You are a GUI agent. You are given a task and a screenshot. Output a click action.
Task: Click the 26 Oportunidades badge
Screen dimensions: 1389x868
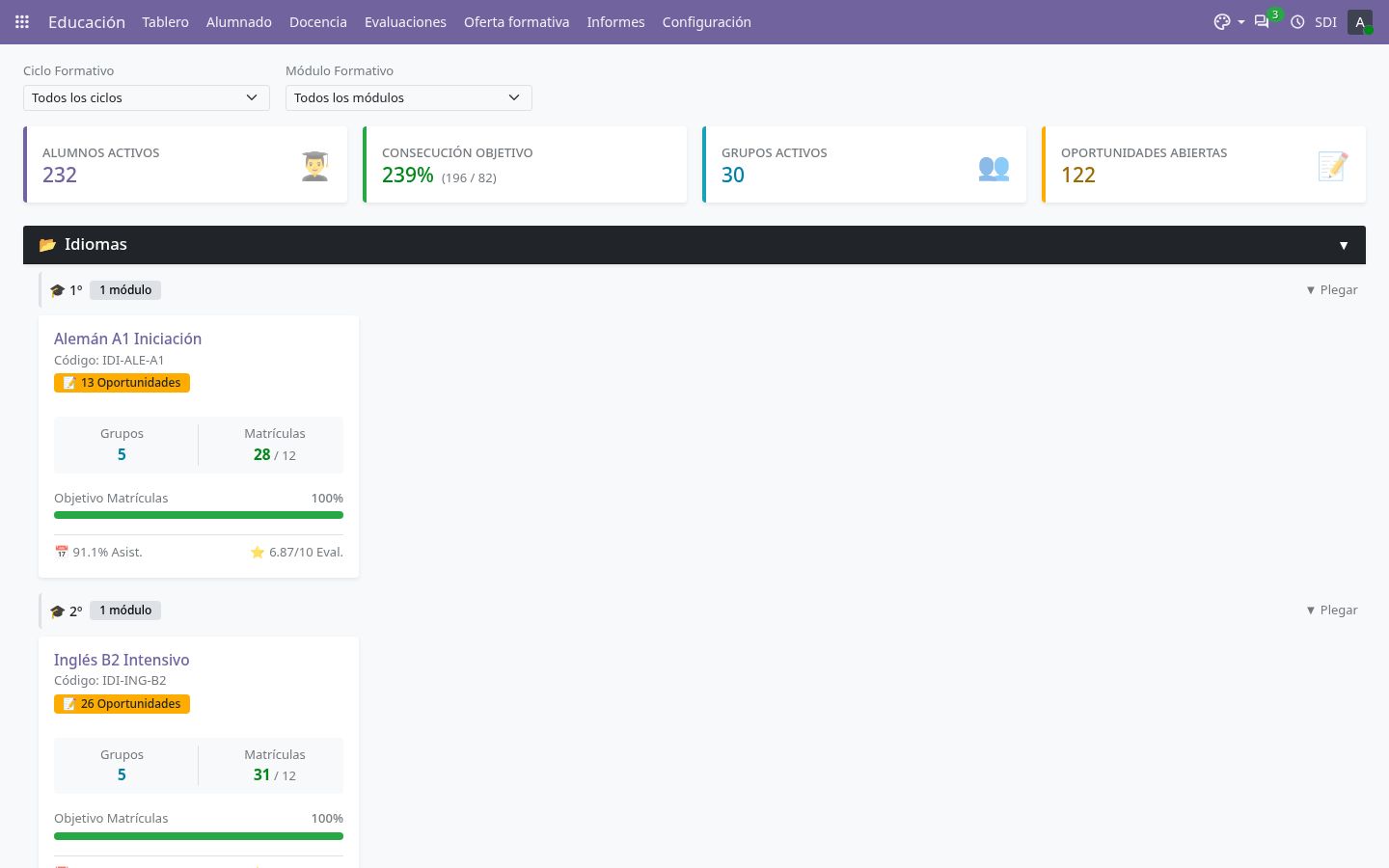tap(122, 704)
